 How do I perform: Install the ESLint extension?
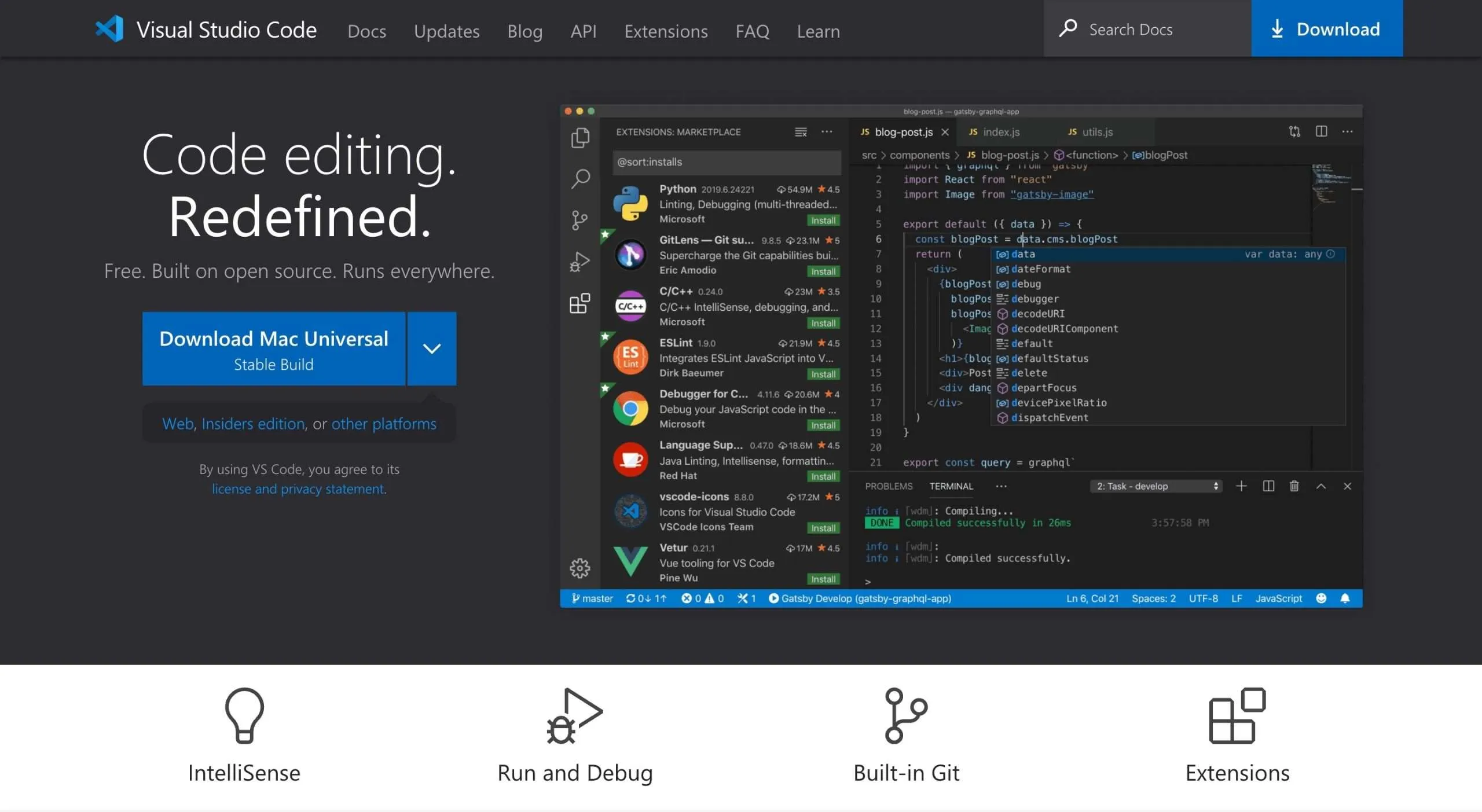coord(823,374)
